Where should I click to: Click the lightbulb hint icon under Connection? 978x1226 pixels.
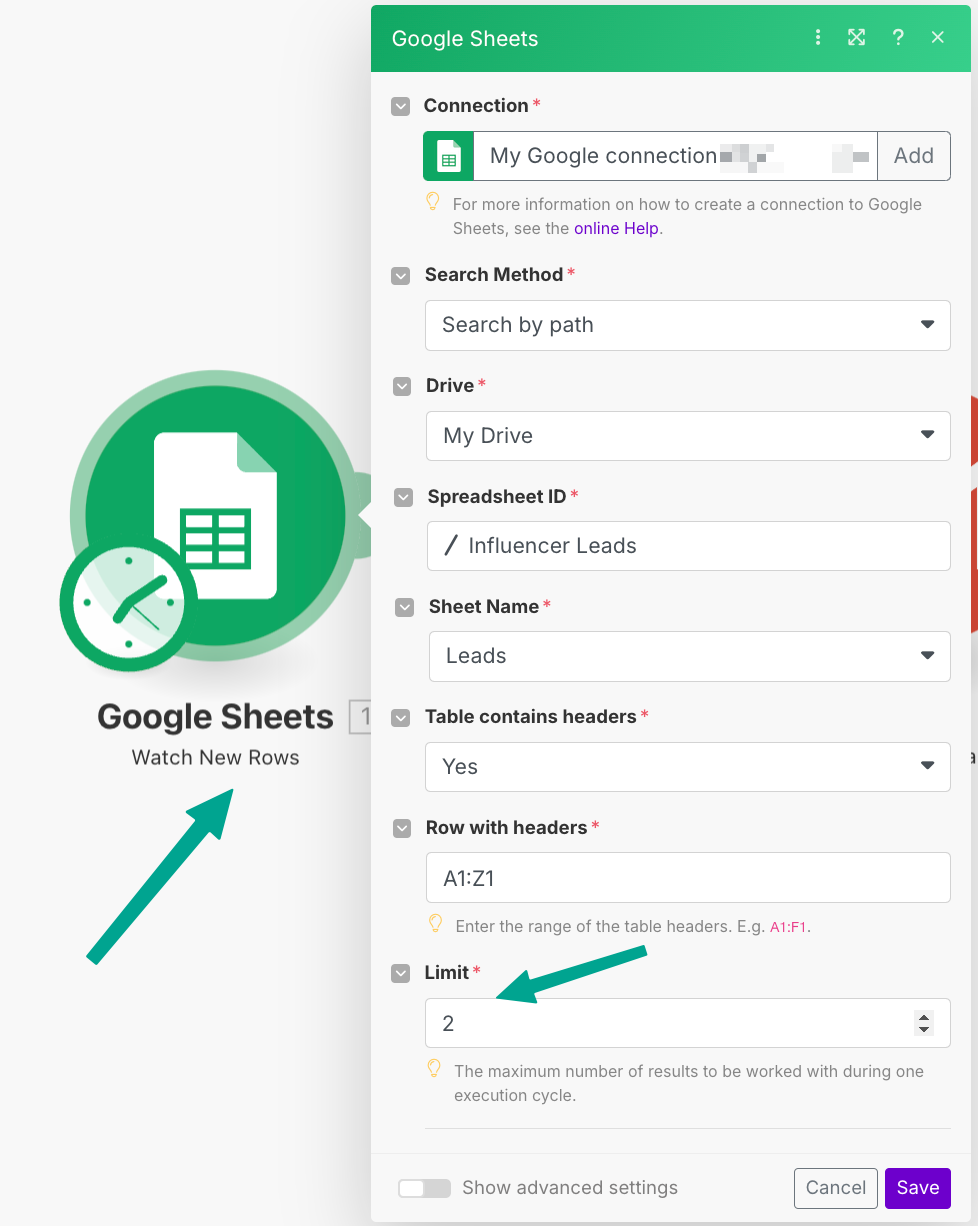pyautogui.click(x=433, y=202)
